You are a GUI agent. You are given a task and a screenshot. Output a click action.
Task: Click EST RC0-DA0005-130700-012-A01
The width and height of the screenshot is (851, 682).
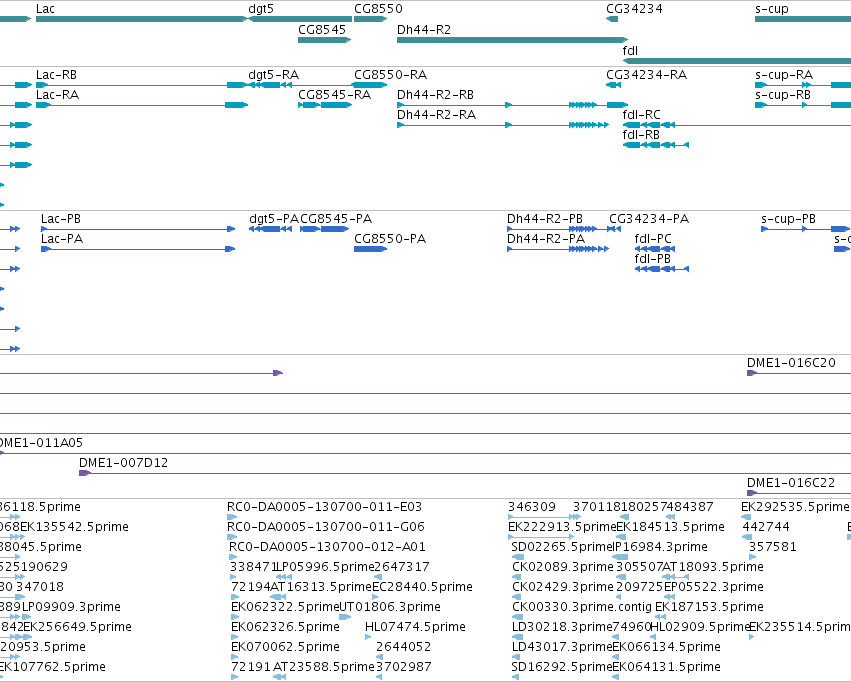tap(327, 547)
